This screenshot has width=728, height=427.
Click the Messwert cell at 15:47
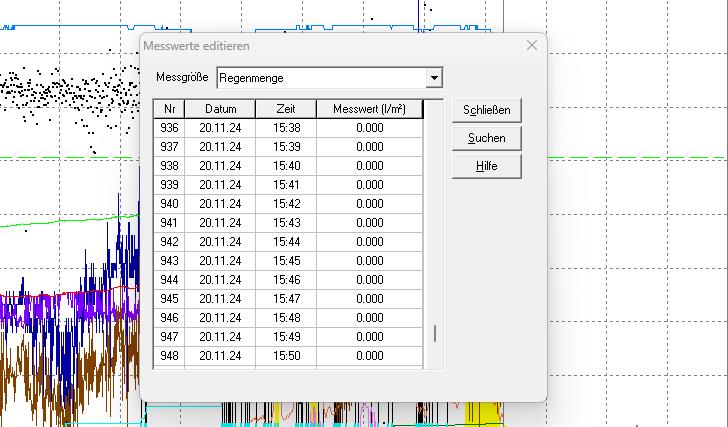coord(369,299)
